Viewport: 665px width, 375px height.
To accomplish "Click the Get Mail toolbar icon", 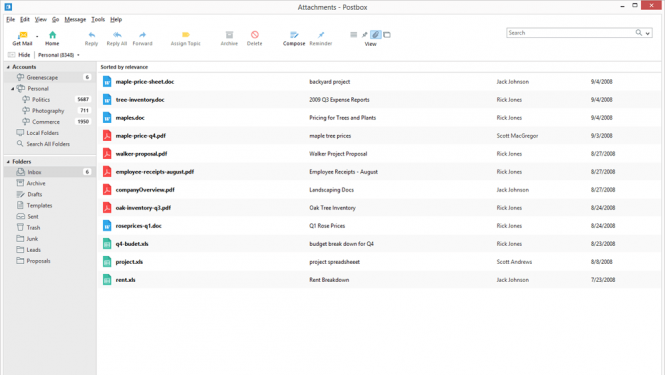I will click(x=22, y=35).
